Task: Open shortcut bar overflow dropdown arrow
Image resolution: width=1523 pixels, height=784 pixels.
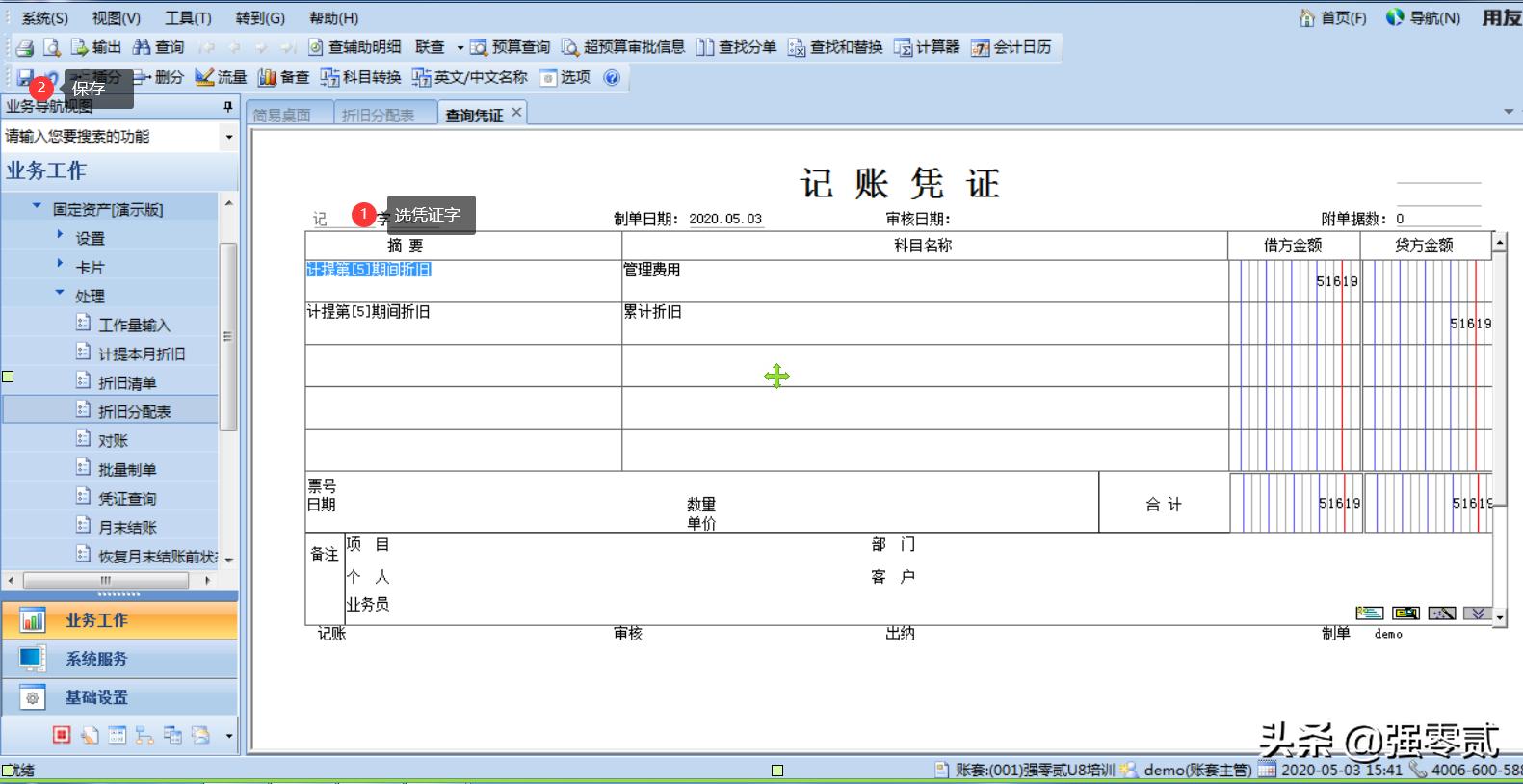Action: (x=228, y=736)
